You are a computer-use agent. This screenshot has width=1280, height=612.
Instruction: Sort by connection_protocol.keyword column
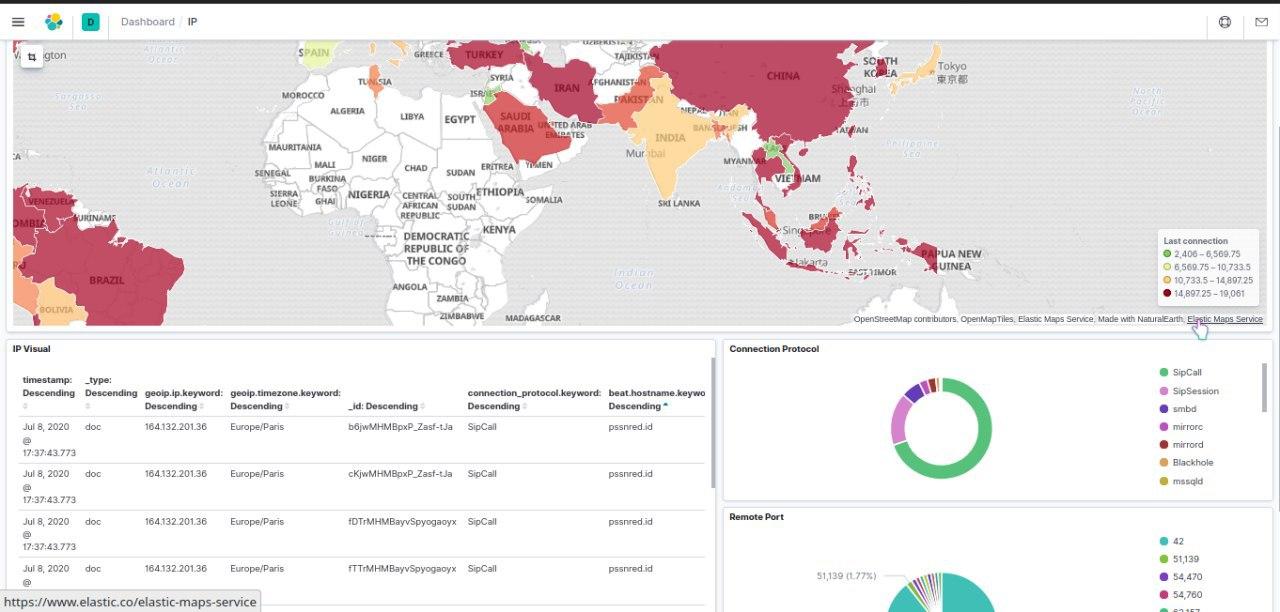(x=534, y=399)
